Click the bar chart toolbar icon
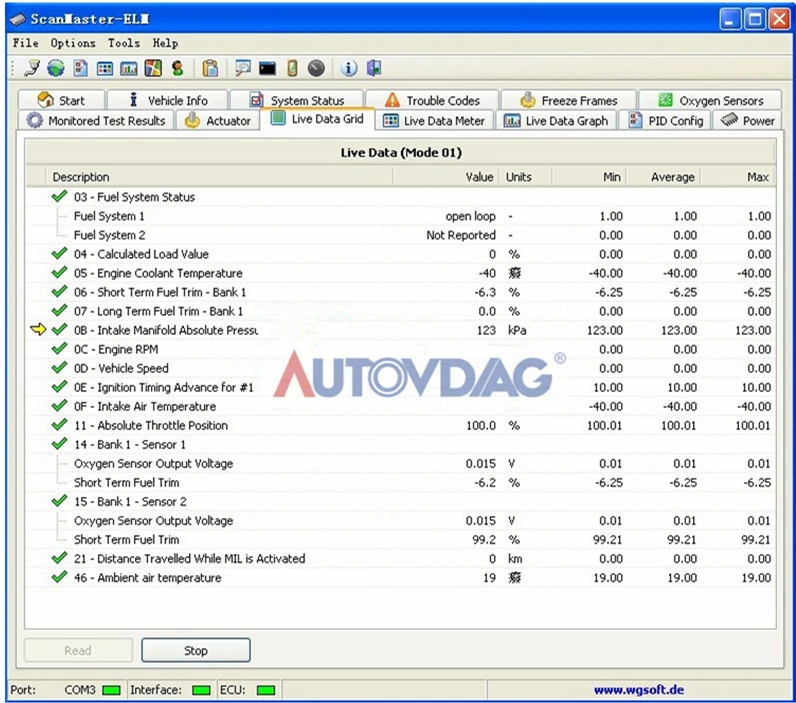796x703 pixels. (x=128, y=68)
